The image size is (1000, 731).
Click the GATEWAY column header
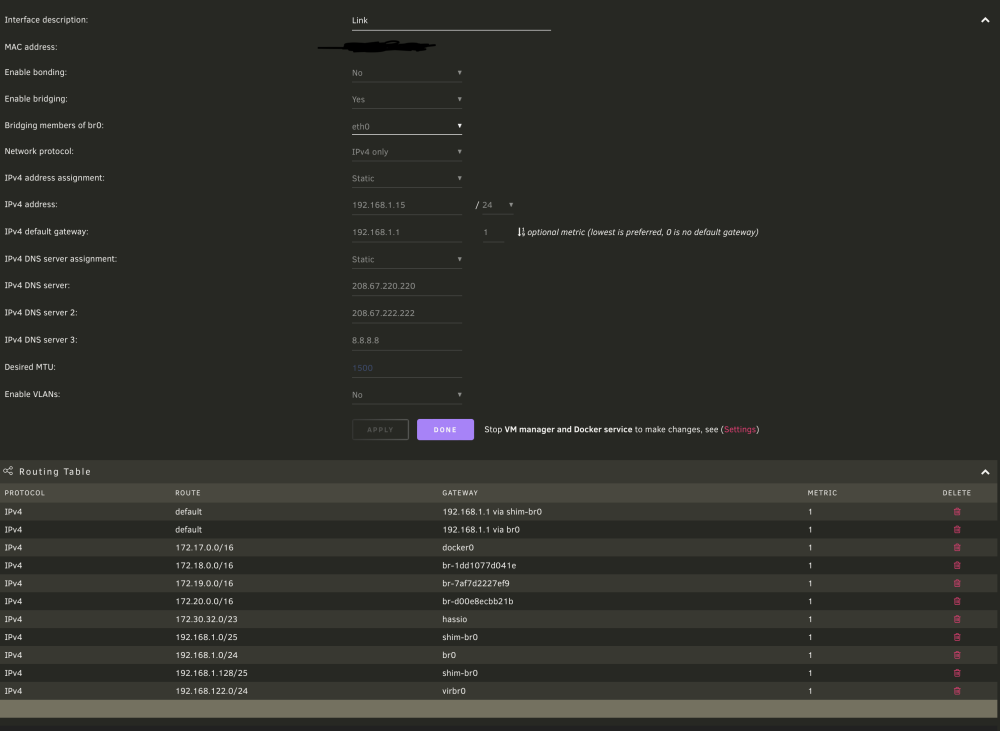pyautogui.click(x=460, y=493)
